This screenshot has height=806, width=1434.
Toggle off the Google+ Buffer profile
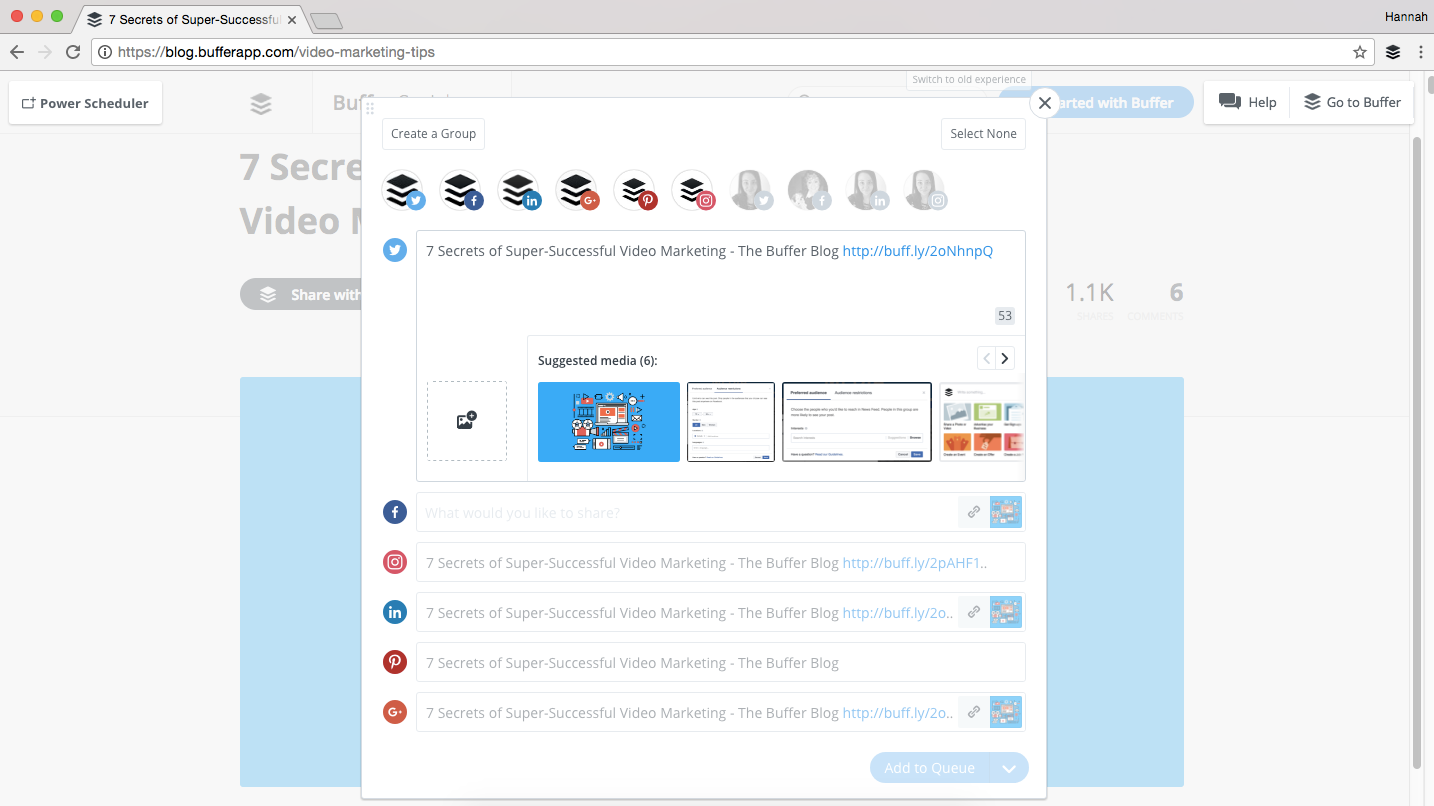(x=578, y=190)
